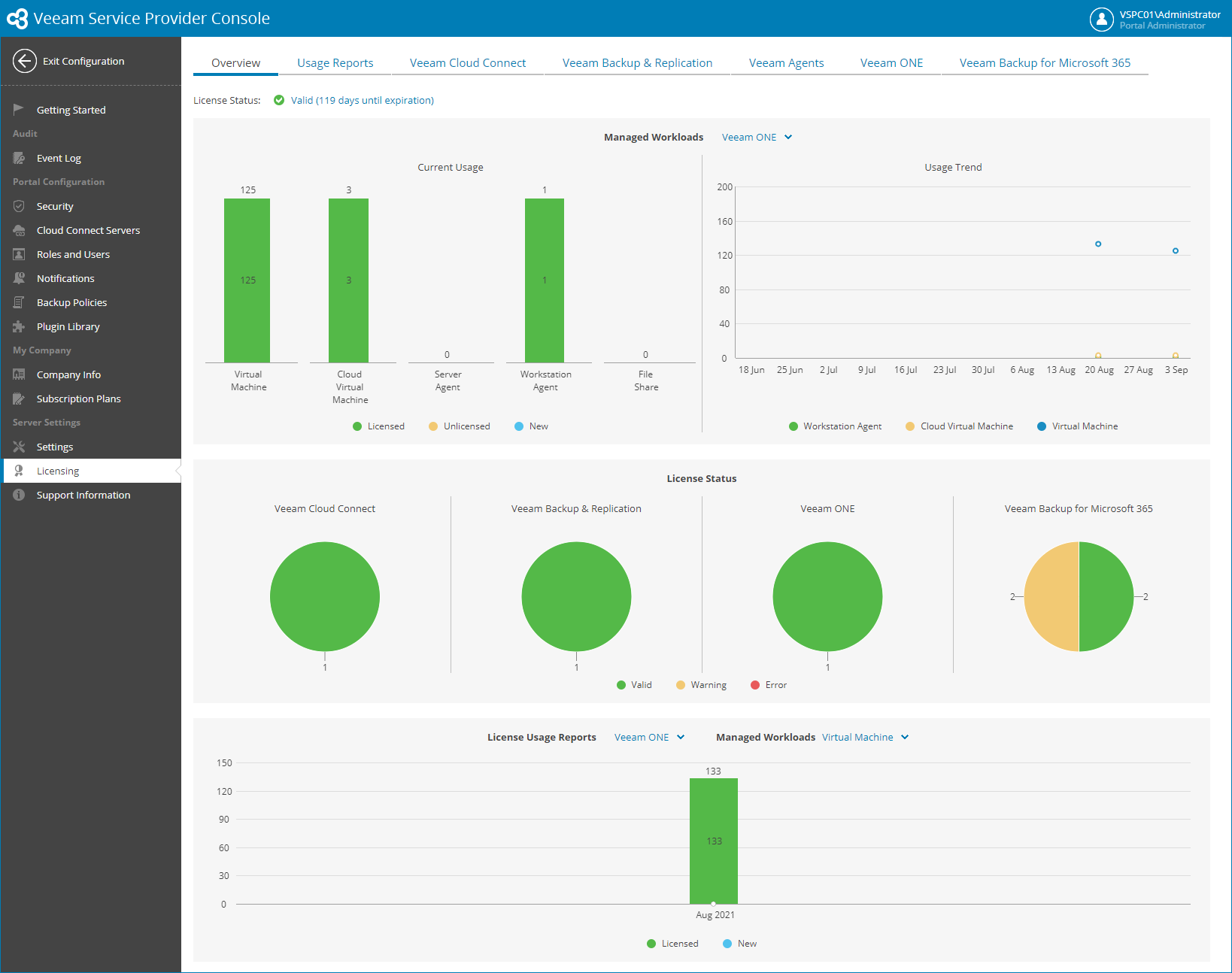Click the Notifications bell icon
1232x973 pixels.
pos(19,278)
